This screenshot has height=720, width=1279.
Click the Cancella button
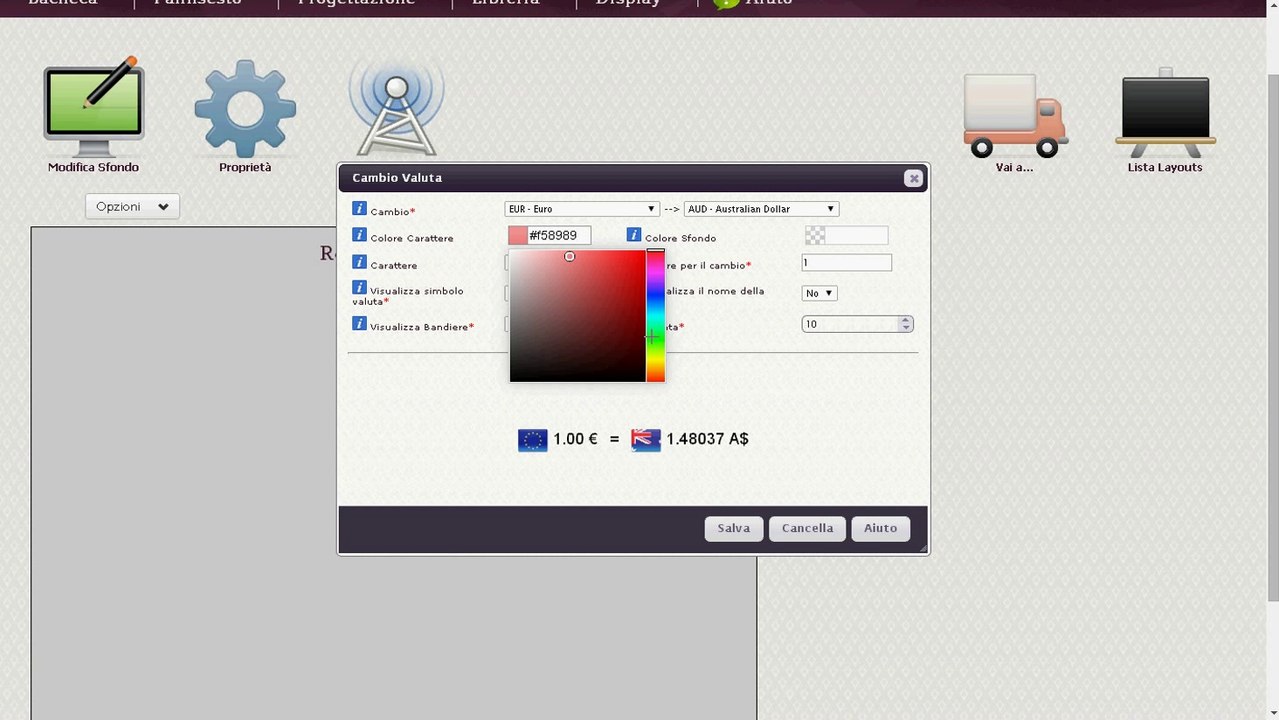[x=807, y=528]
